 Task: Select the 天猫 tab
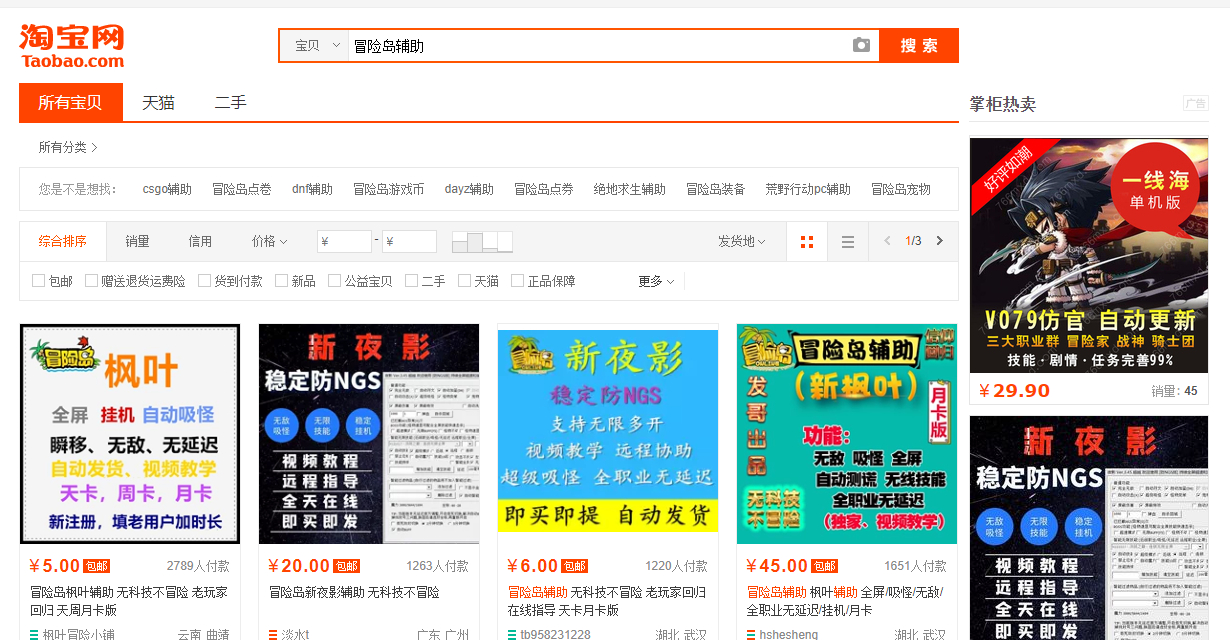tap(158, 102)
